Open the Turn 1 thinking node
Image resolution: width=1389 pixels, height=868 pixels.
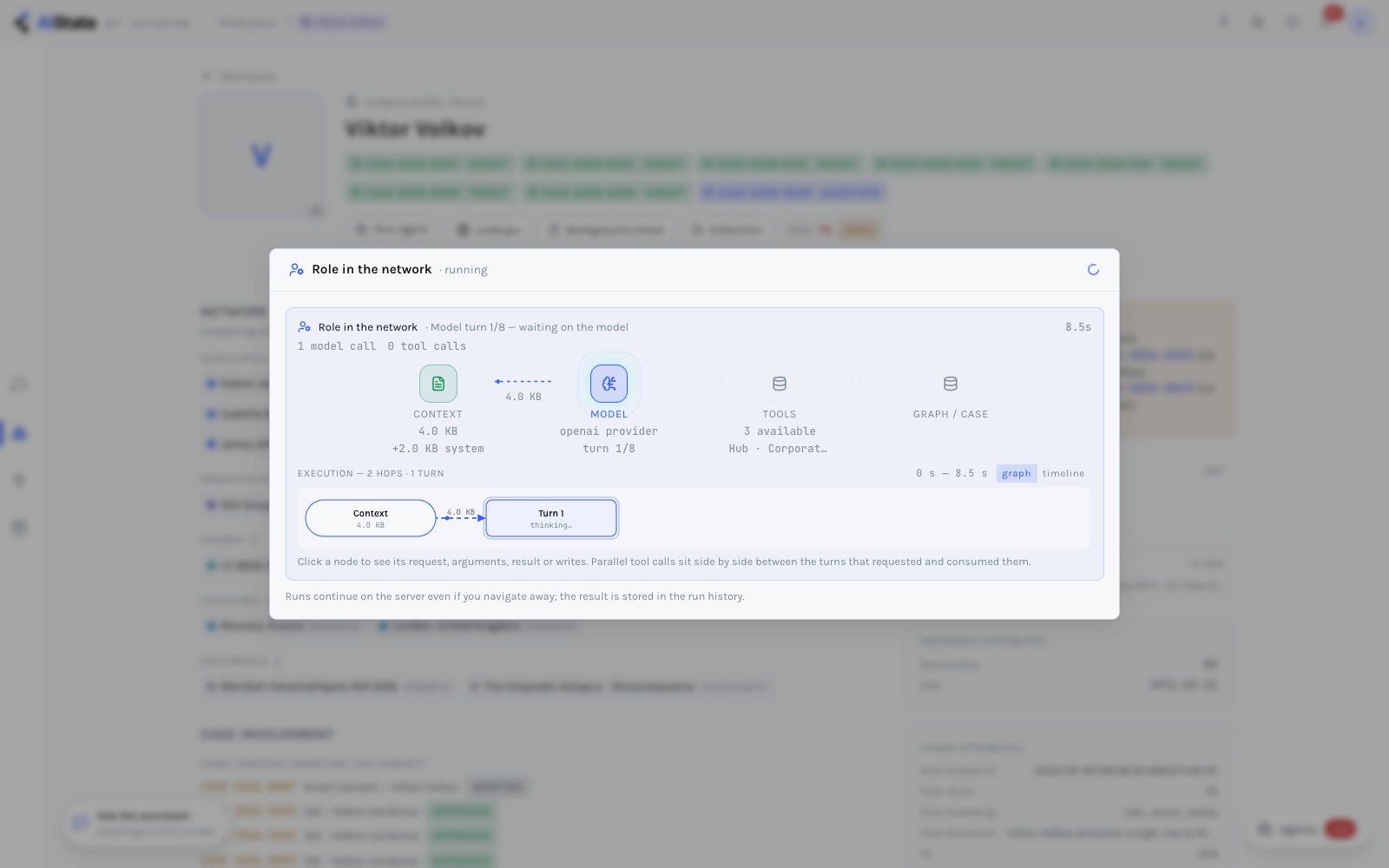point(551,518)
